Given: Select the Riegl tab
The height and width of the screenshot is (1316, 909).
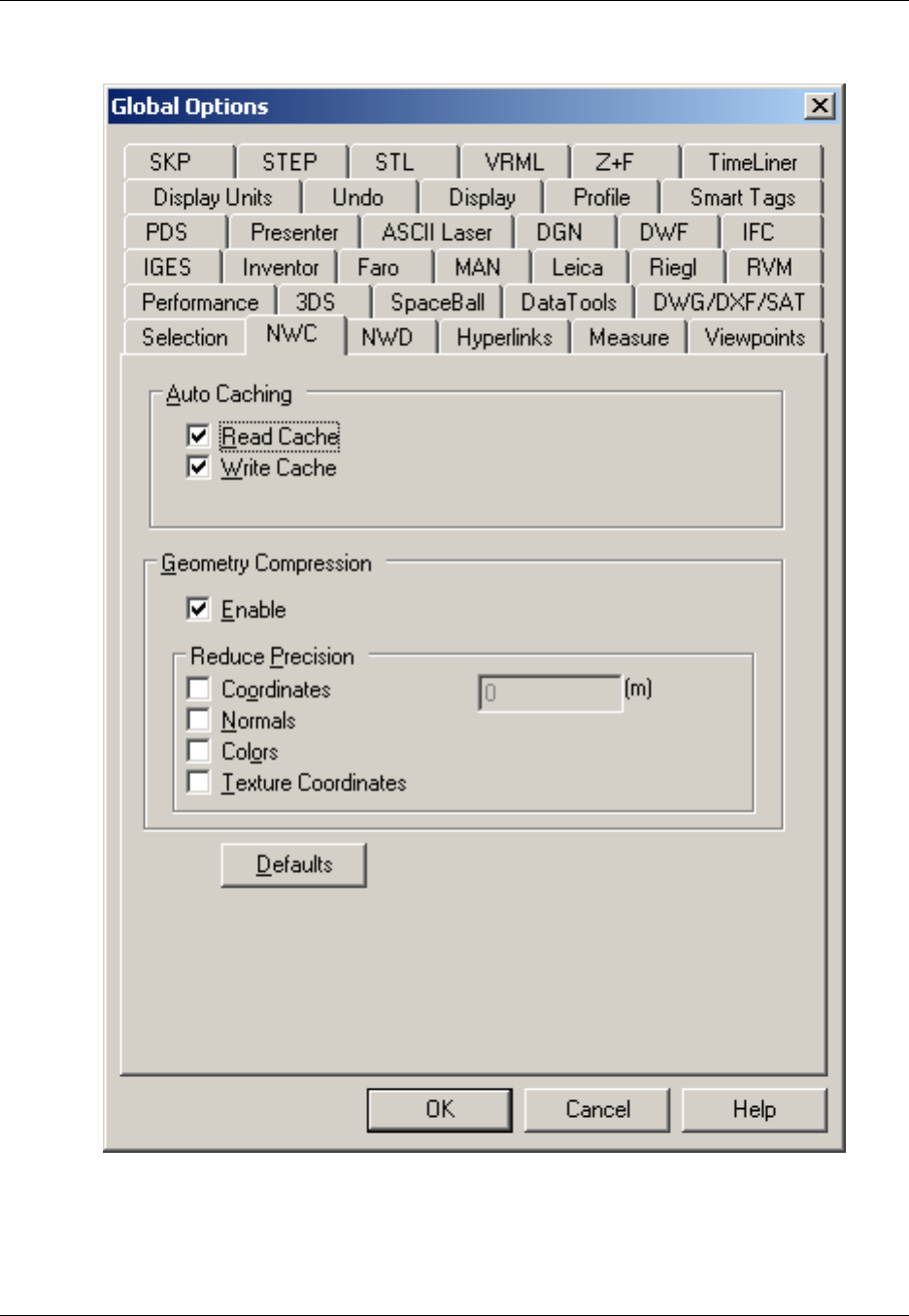Looking at the screenshot, I should (677, 267).
